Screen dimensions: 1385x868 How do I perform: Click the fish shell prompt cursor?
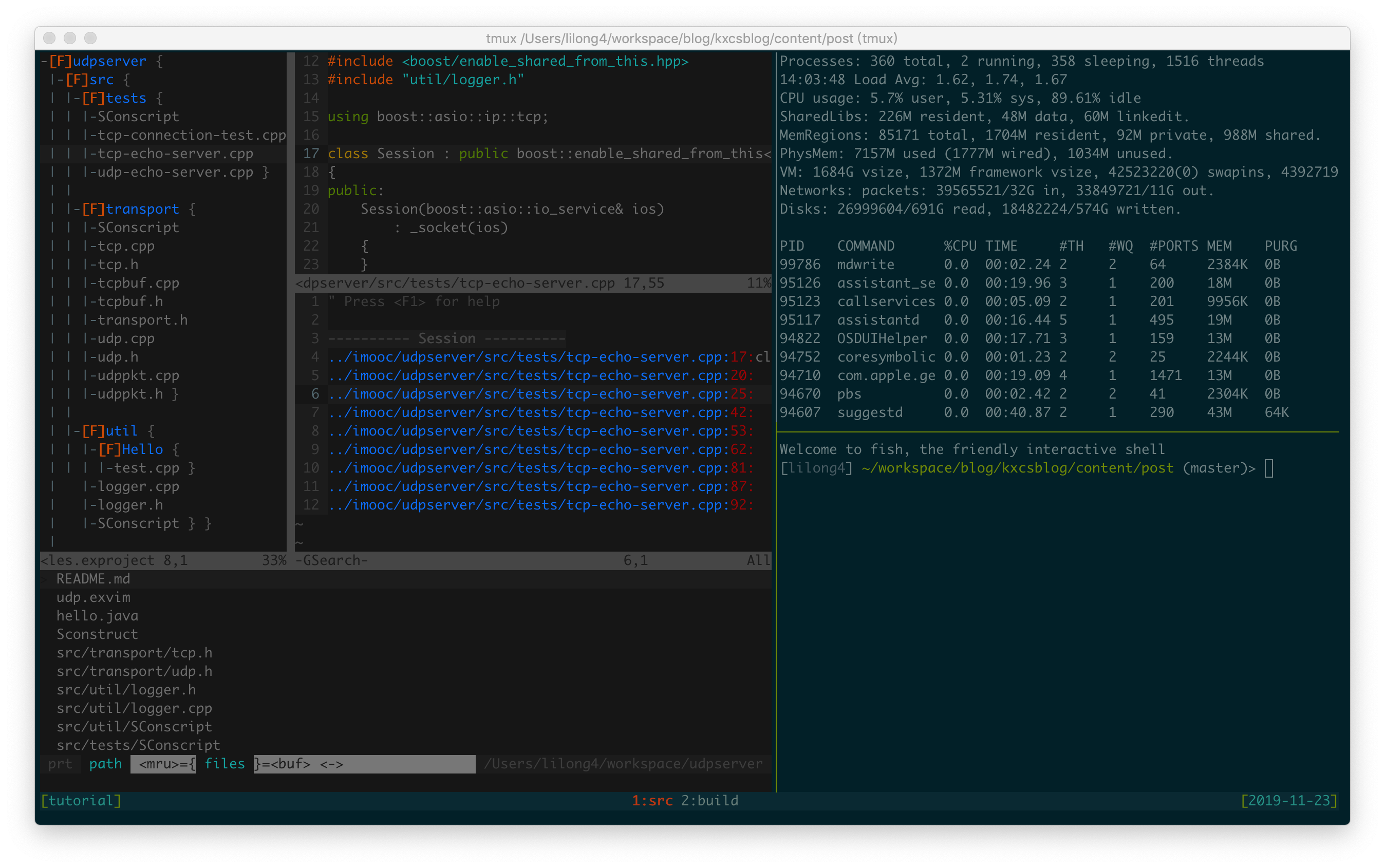click(1269, 468)
